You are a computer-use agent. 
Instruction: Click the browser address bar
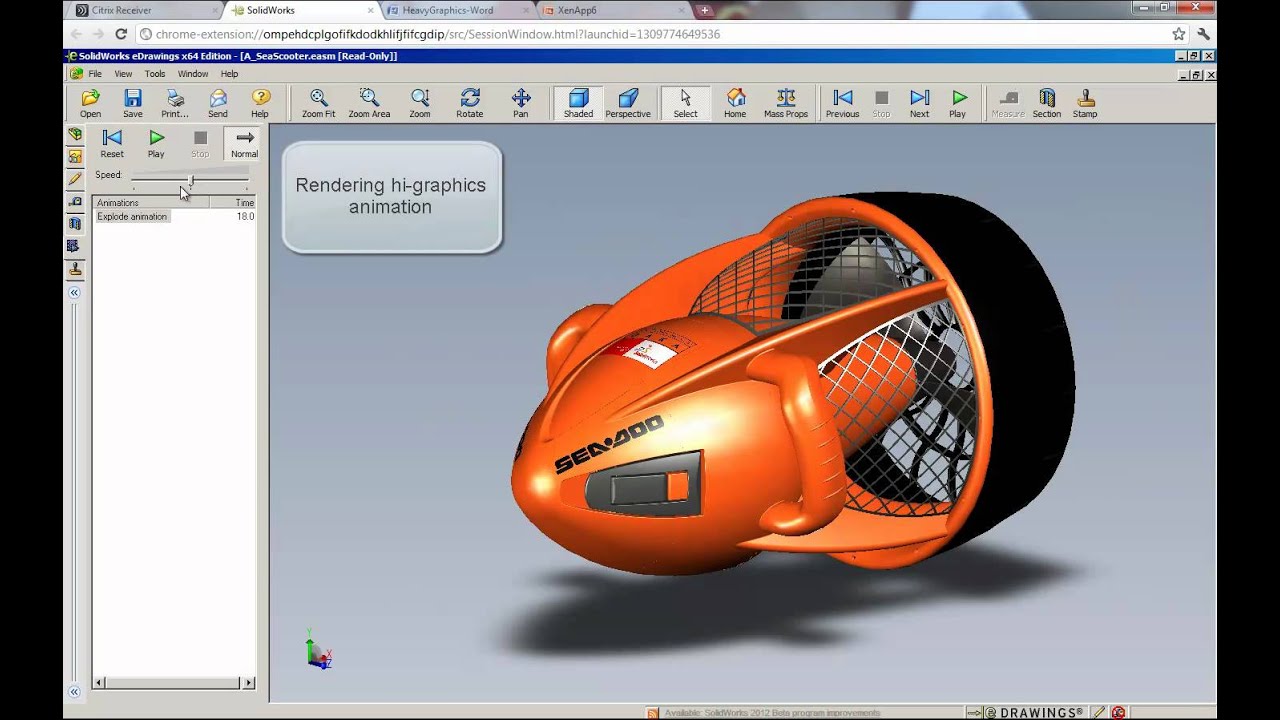pos(660,34)
